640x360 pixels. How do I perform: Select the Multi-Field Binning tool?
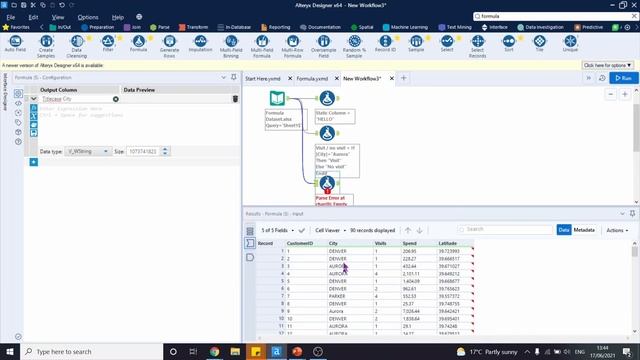[x=231, y=46]
